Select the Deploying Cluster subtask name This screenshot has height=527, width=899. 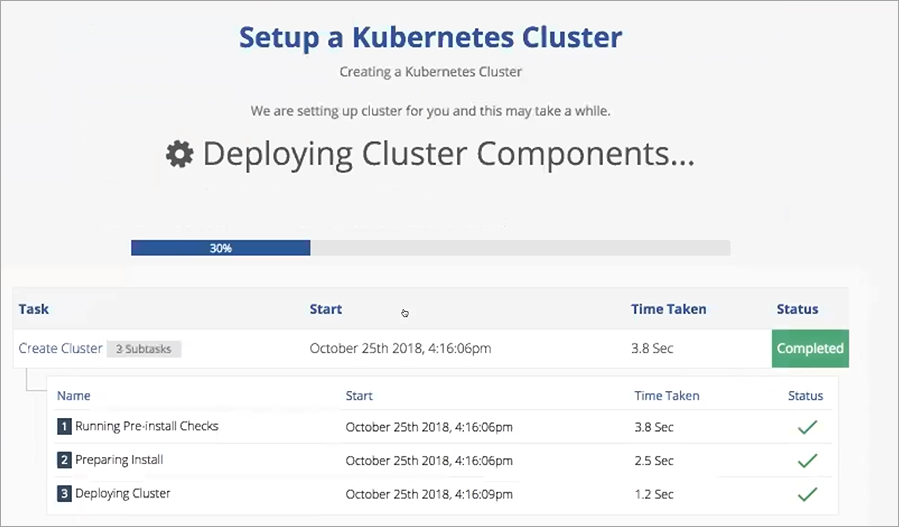pyautogui.click(x=123, y=494)
